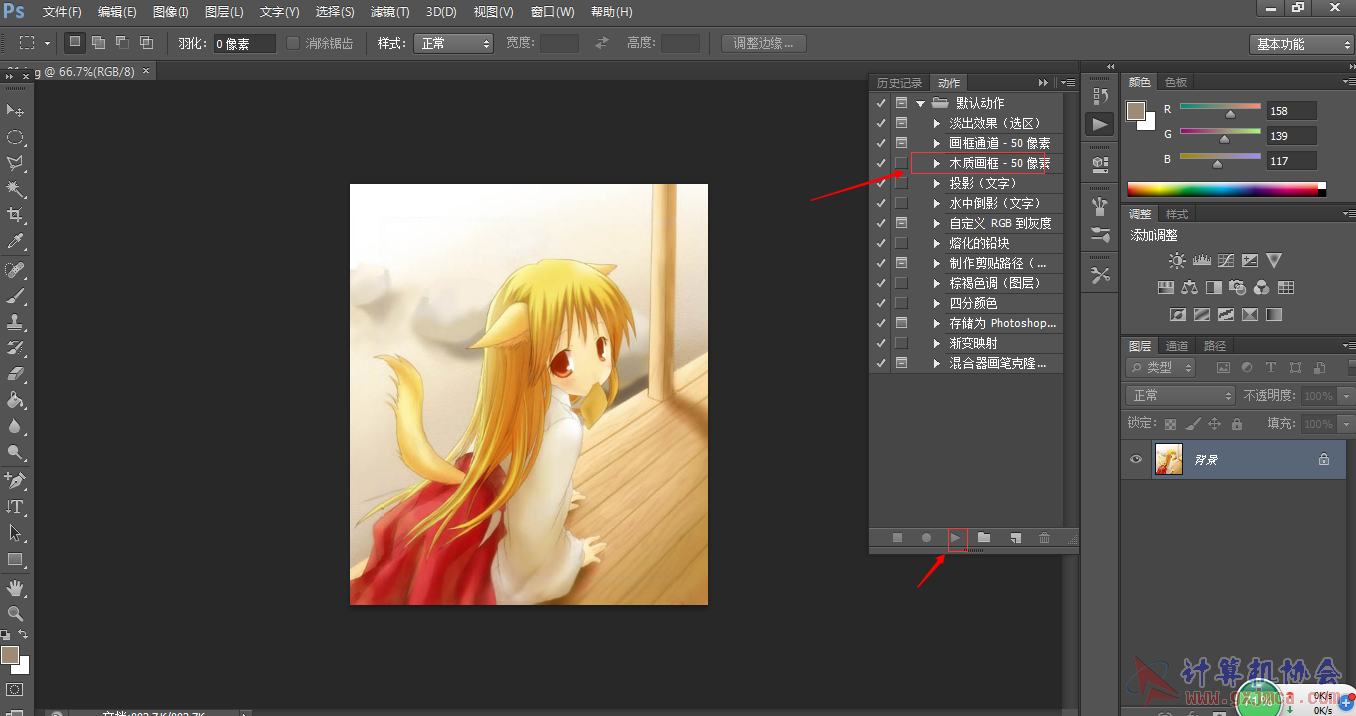
Task: Adjust the R color slider
Action: pos(1230,114)
